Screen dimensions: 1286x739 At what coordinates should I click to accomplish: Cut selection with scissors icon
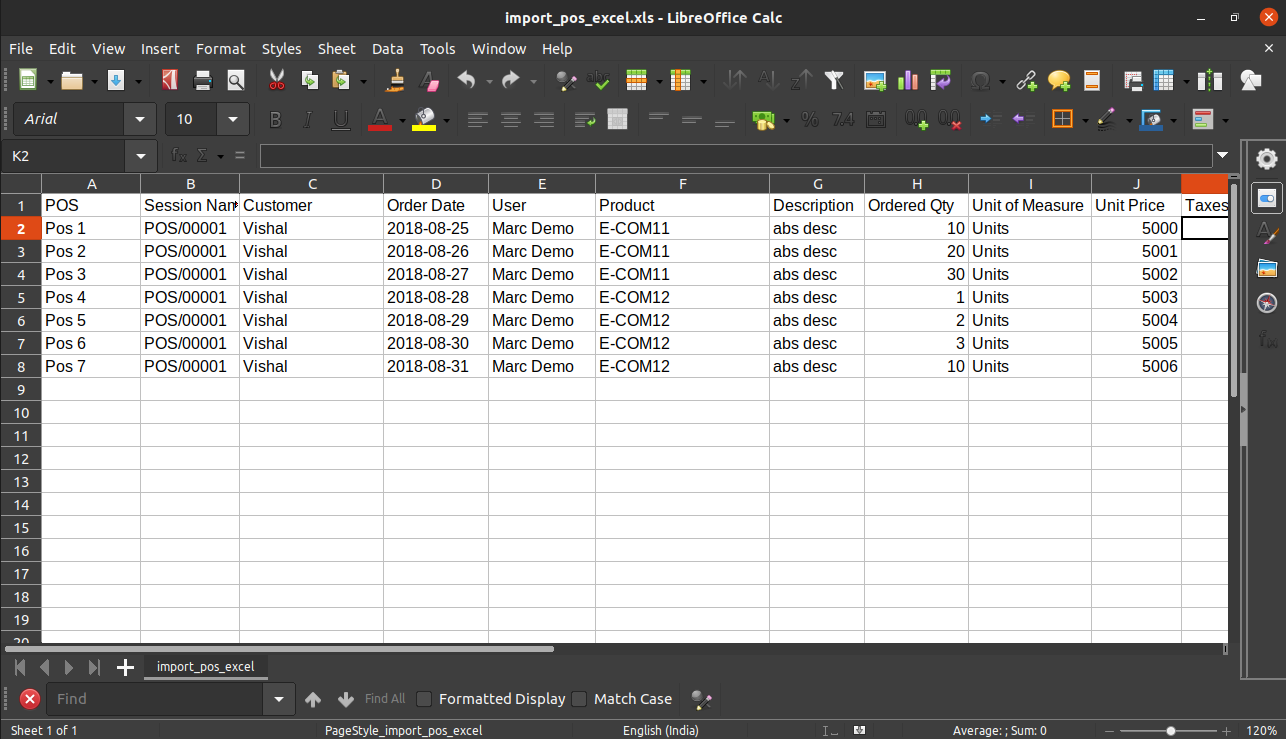pos(277,81)
